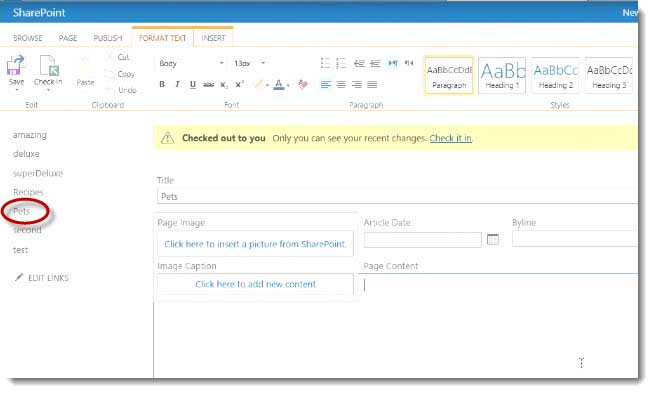Click the Save icon in the ribbon
Image resolution: width=653 pixels, height=393 pixels.
16,65
